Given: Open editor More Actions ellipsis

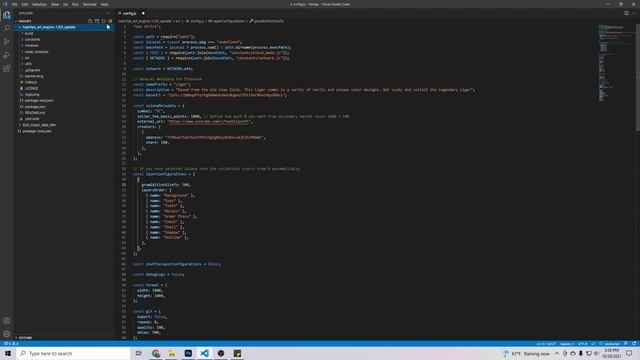Looking at the screenshot, I should coord(634,13).
